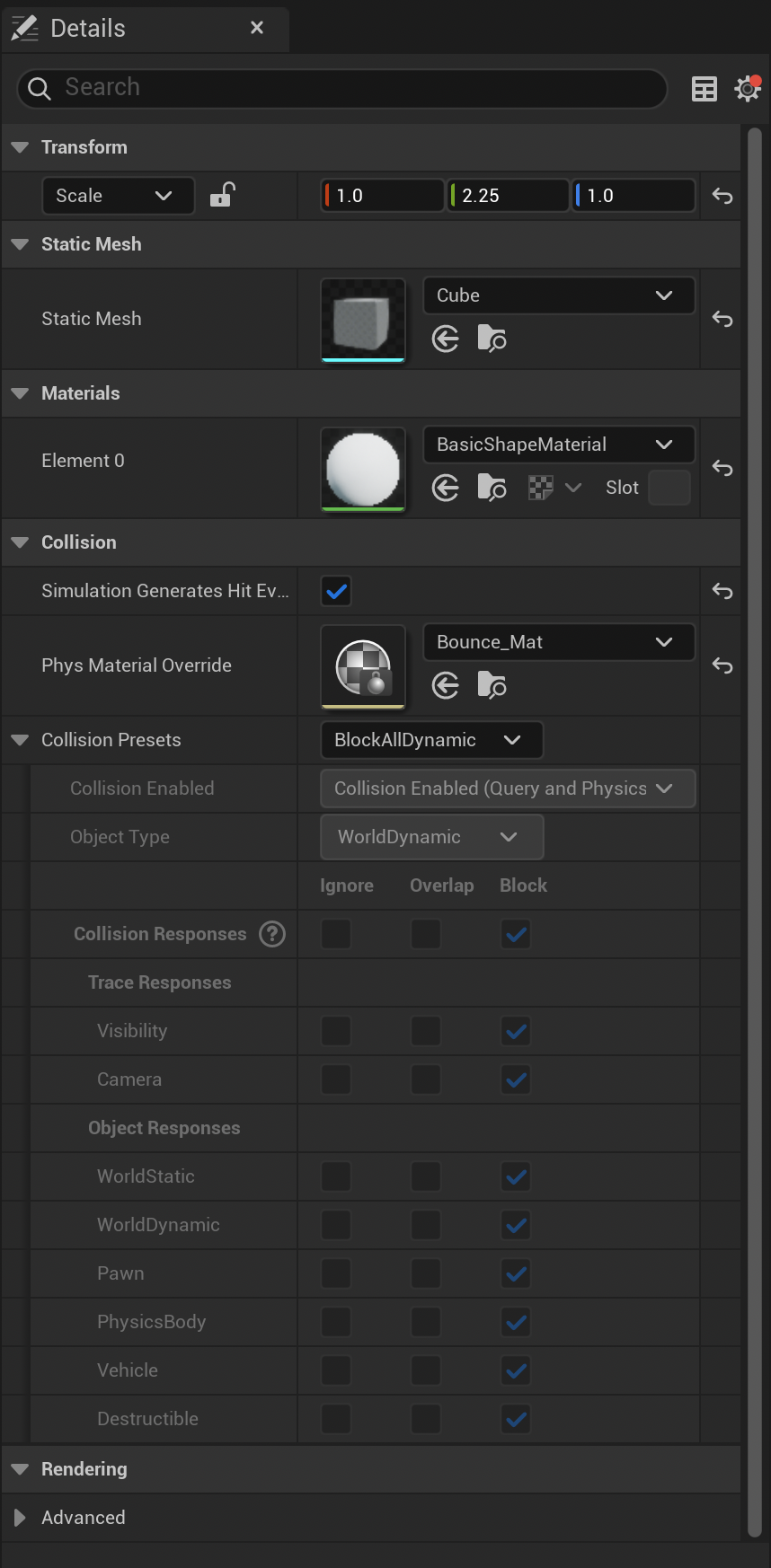Click the Bounce_Mat physical material thumbnail
Image resolution: width=771 pixels, height=1568 pixels.
[x=363, y=667]
